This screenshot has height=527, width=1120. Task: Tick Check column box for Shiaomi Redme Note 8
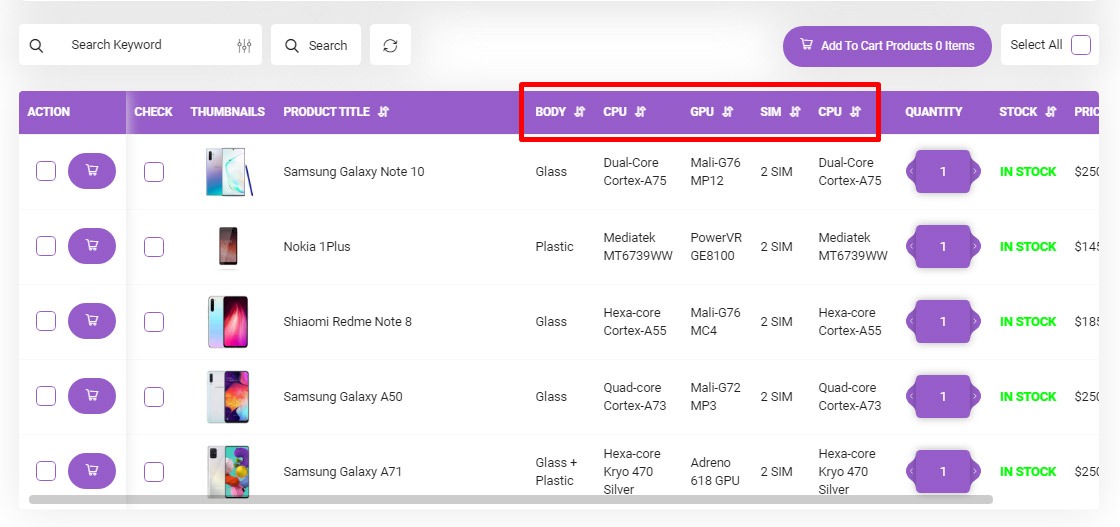point(154,322)
